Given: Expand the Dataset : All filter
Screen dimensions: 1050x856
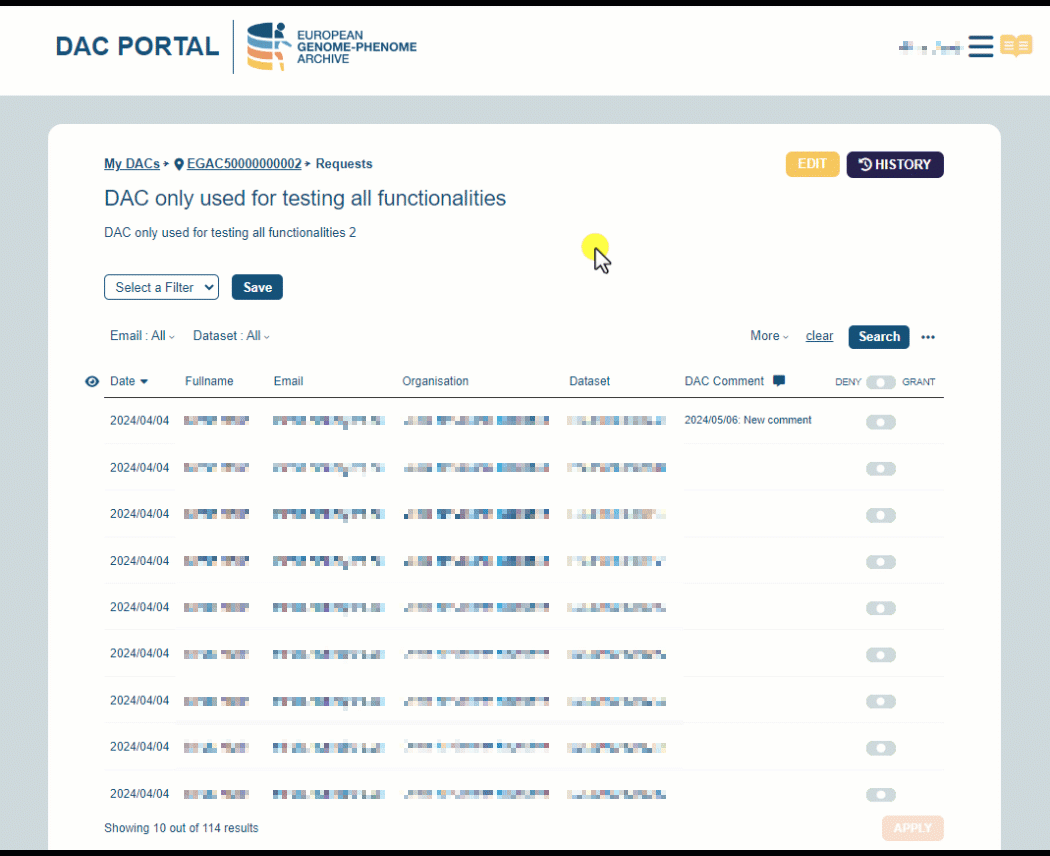Looking at the screenshot, I should point(231,336).
